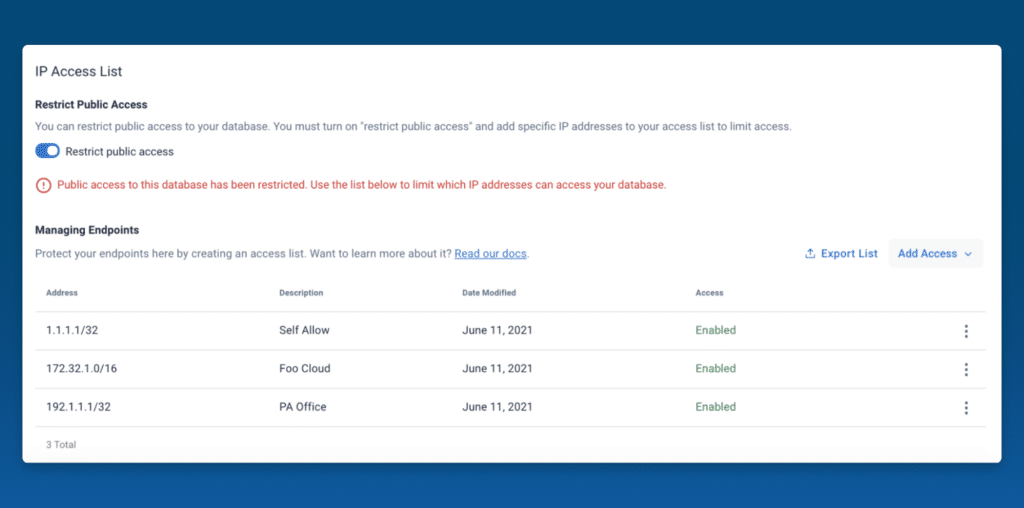Expand the Add Access dropdown
The height and width of the screenshot is (508, 1024).
pyautogui.click(x=935, y=253)
